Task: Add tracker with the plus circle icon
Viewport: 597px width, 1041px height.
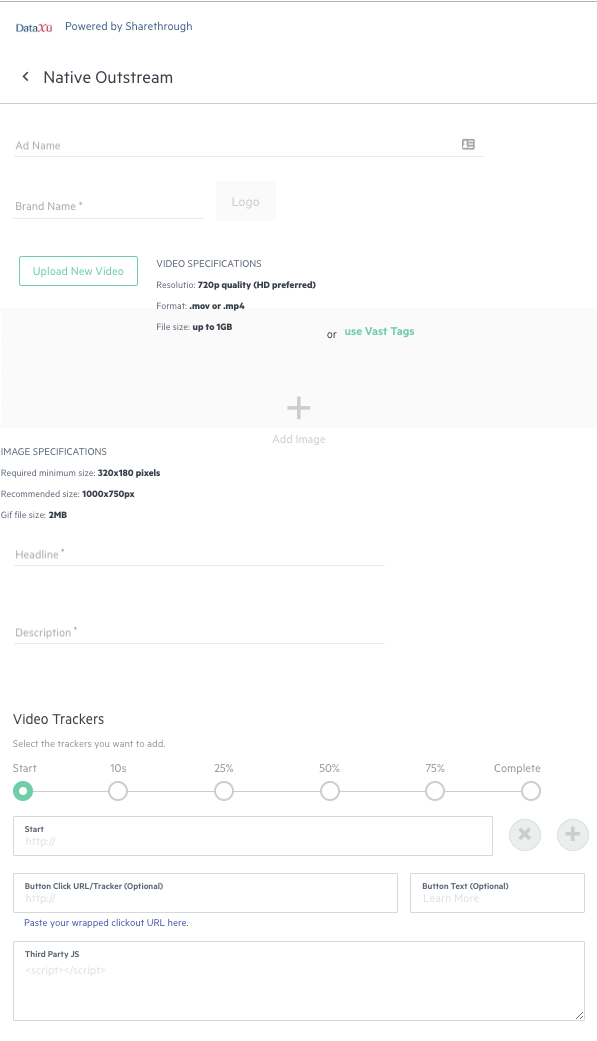Action: point(572,835)
